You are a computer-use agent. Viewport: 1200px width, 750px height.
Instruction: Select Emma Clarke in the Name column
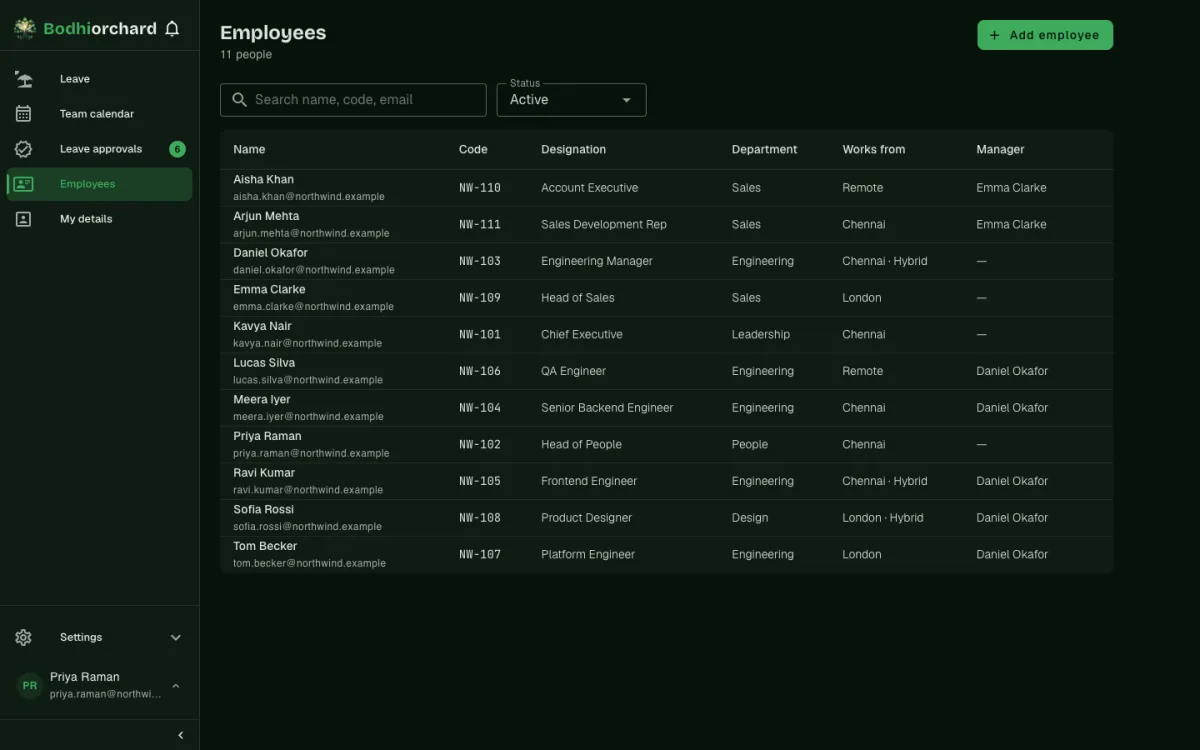[x=269, y=290]
